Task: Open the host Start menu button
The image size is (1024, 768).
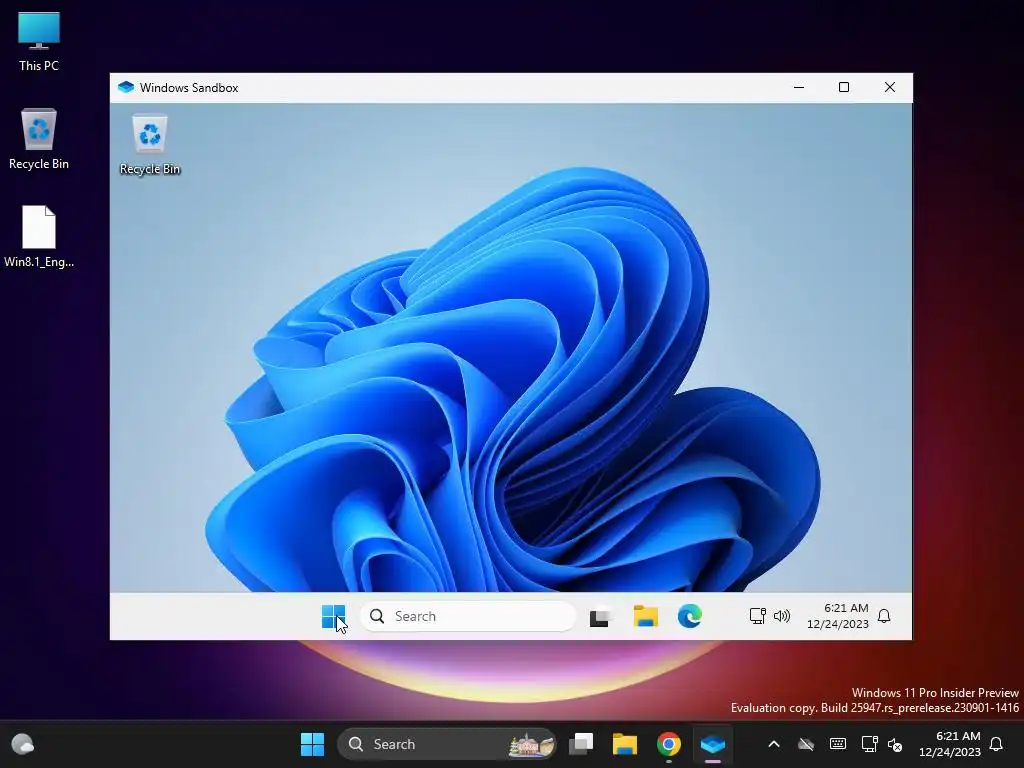Action: [312, 744]
